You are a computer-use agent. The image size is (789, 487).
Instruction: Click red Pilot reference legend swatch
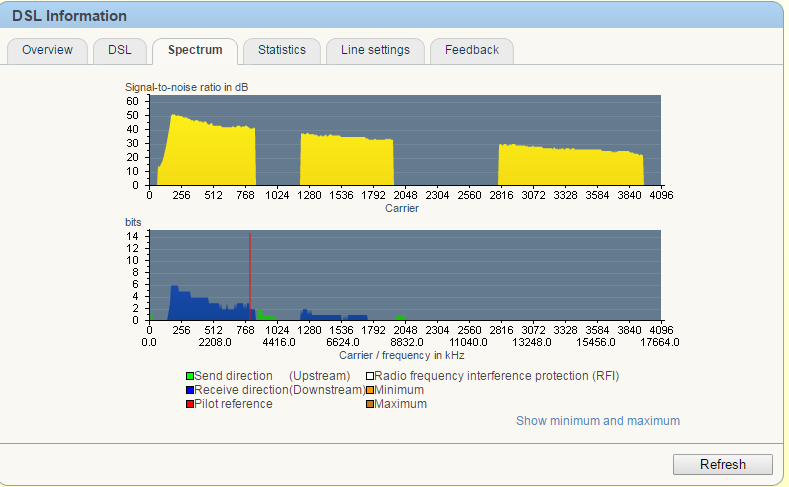(190, 404)
